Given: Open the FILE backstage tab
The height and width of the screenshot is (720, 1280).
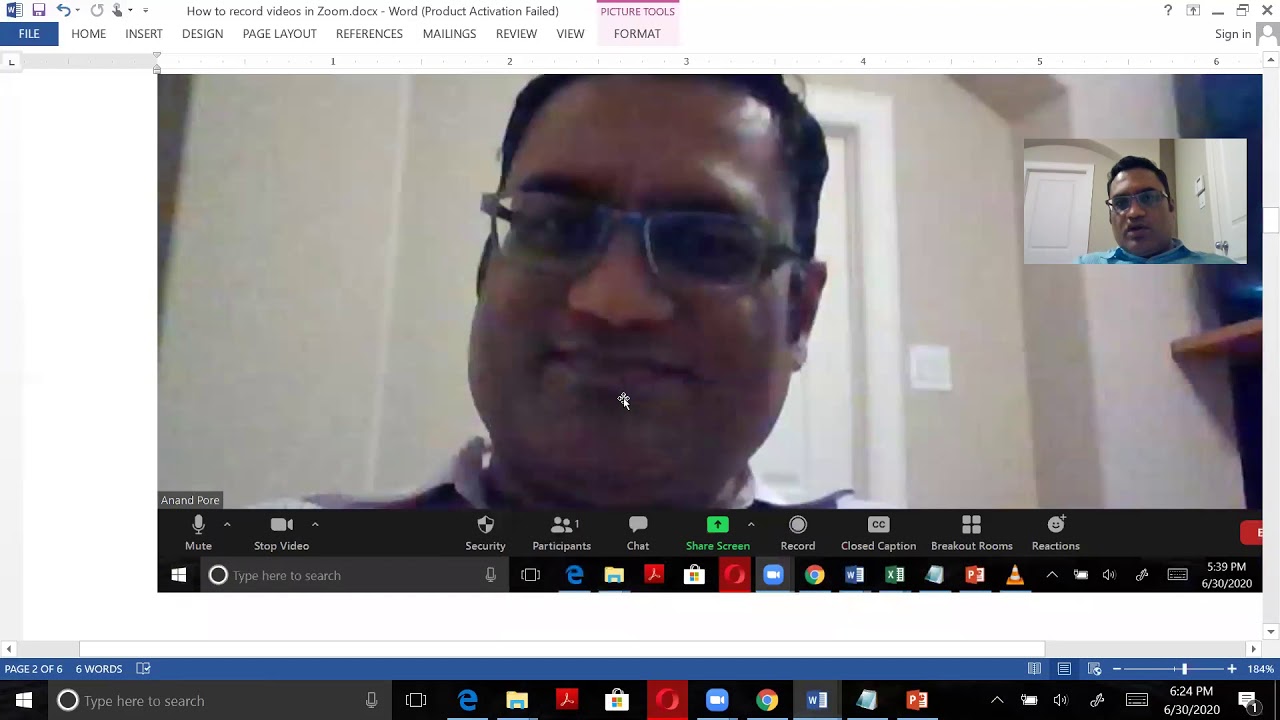Looking at the screenshot, I should 29,34.
